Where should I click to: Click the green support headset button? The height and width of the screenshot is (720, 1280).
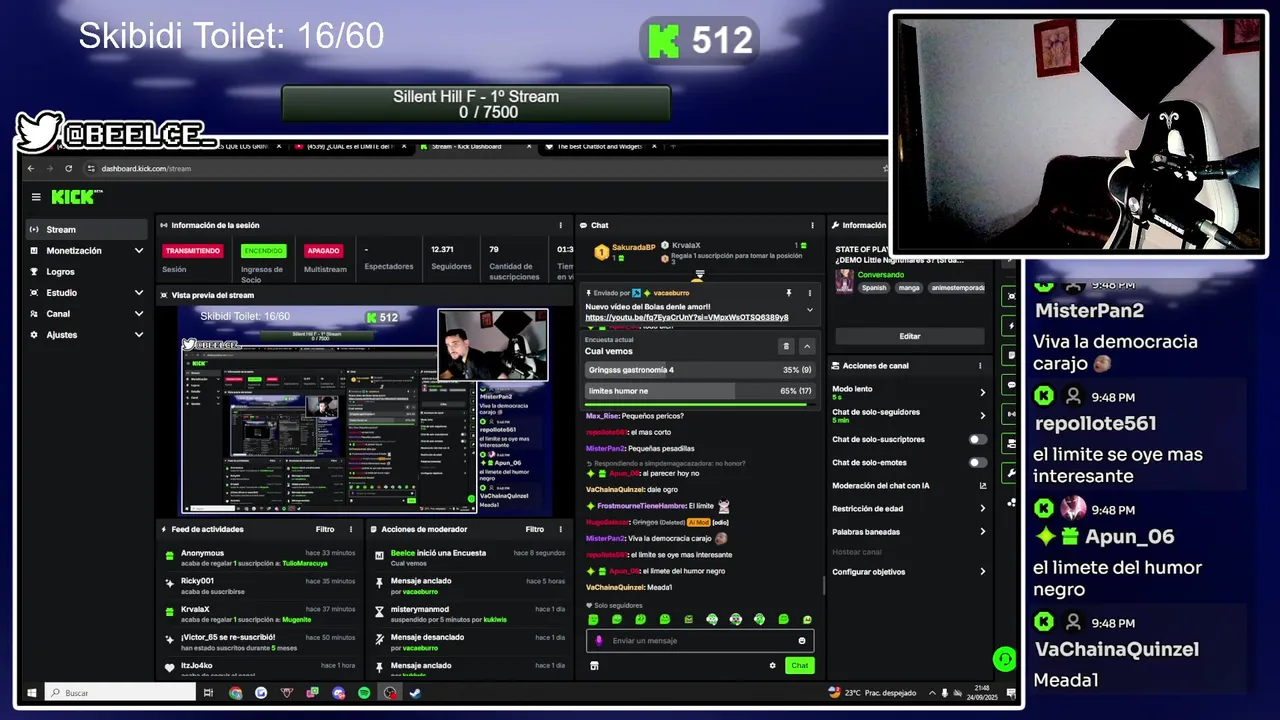click(x=1004, y=659)
